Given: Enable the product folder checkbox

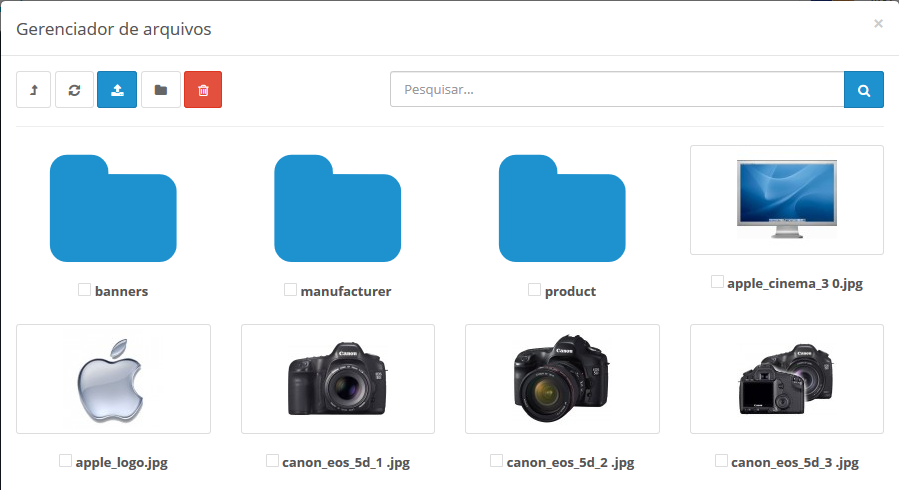Looking at the screenshot, I should [x=535, y=290].
